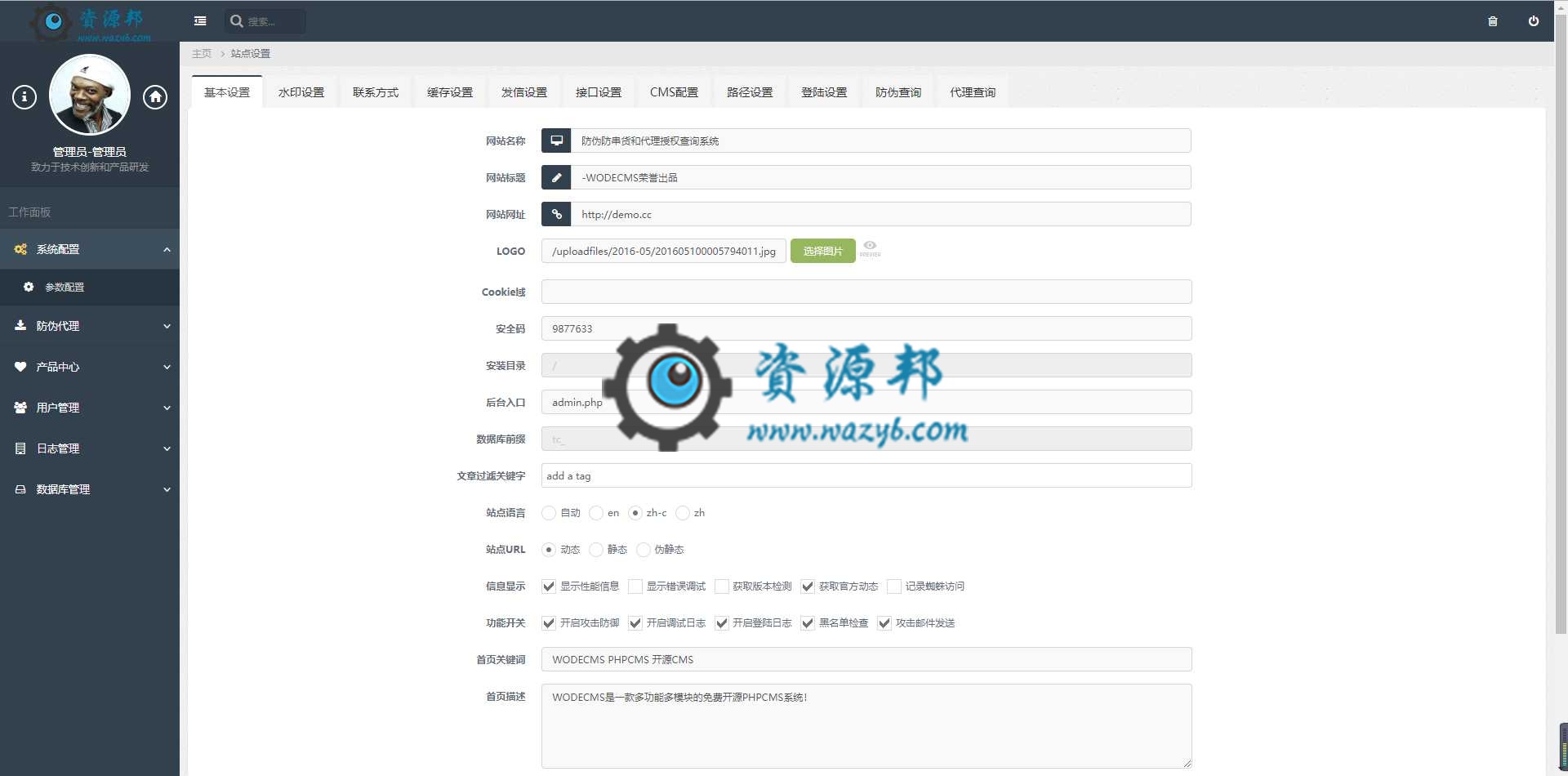Switch to the 接口设置 tab

pyautogui.click(x=599, y=92)
